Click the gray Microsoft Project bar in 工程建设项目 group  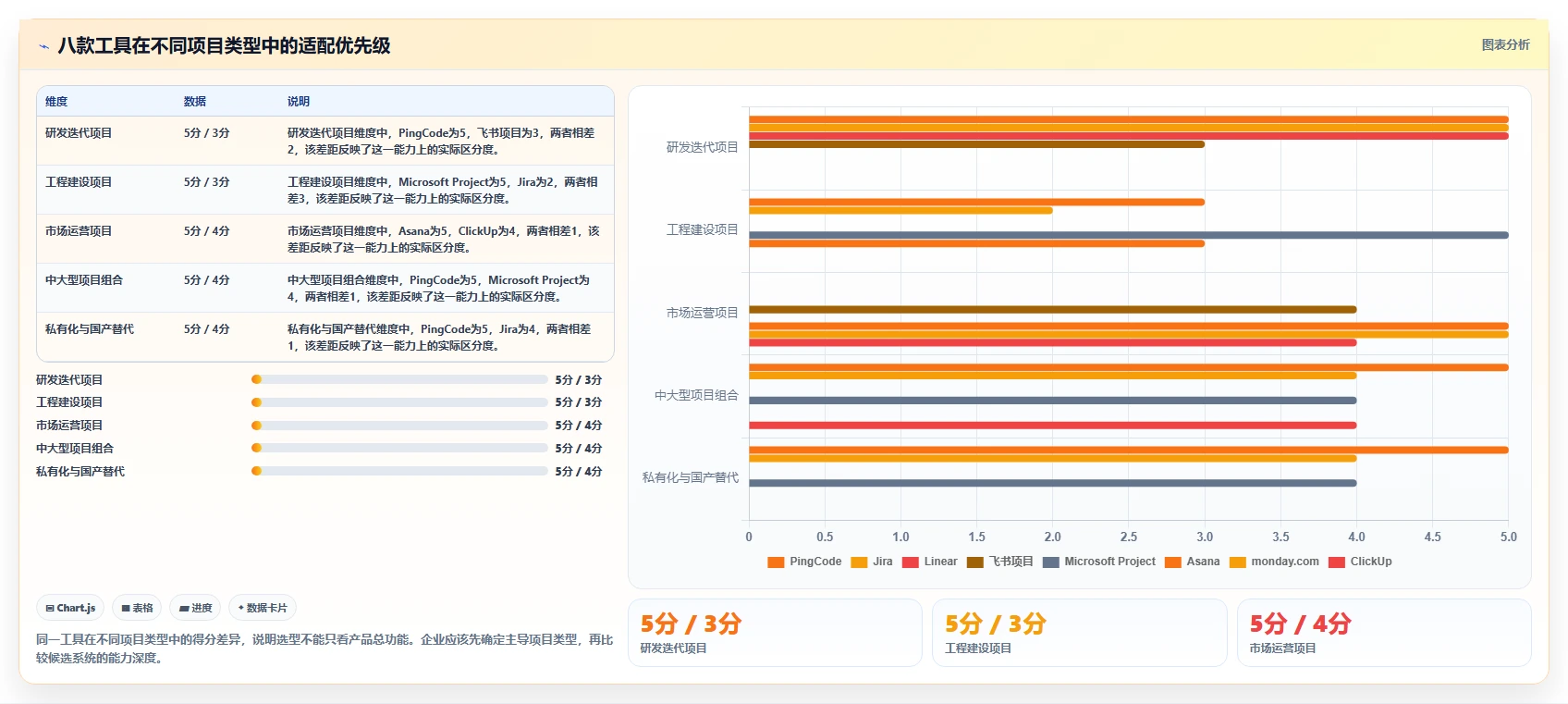coord(1128,235)
